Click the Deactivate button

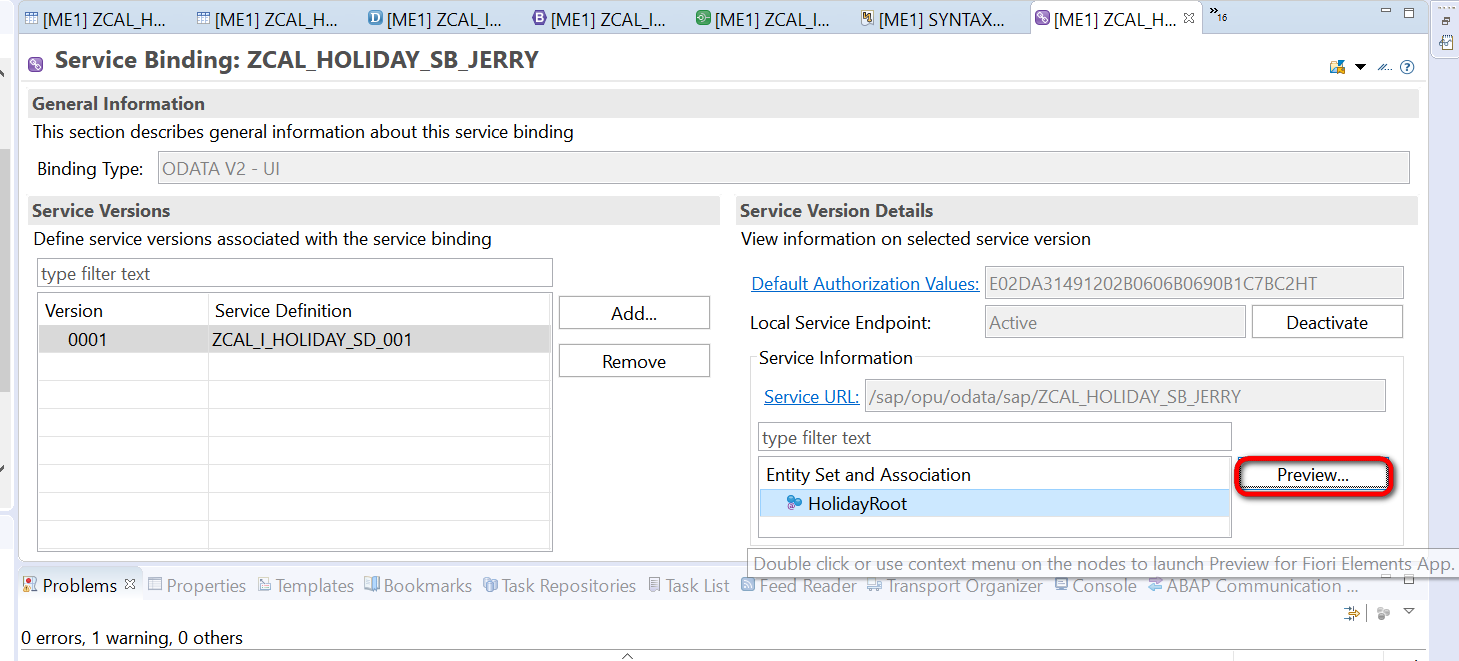(x=1327, y=322)
